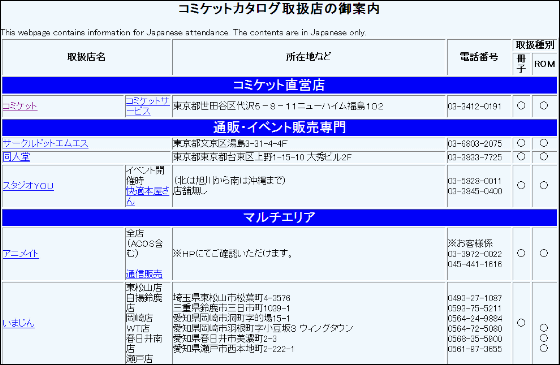
Task: Open the コミケット store link
Action: pyautogui.click(x=20, y=106)
